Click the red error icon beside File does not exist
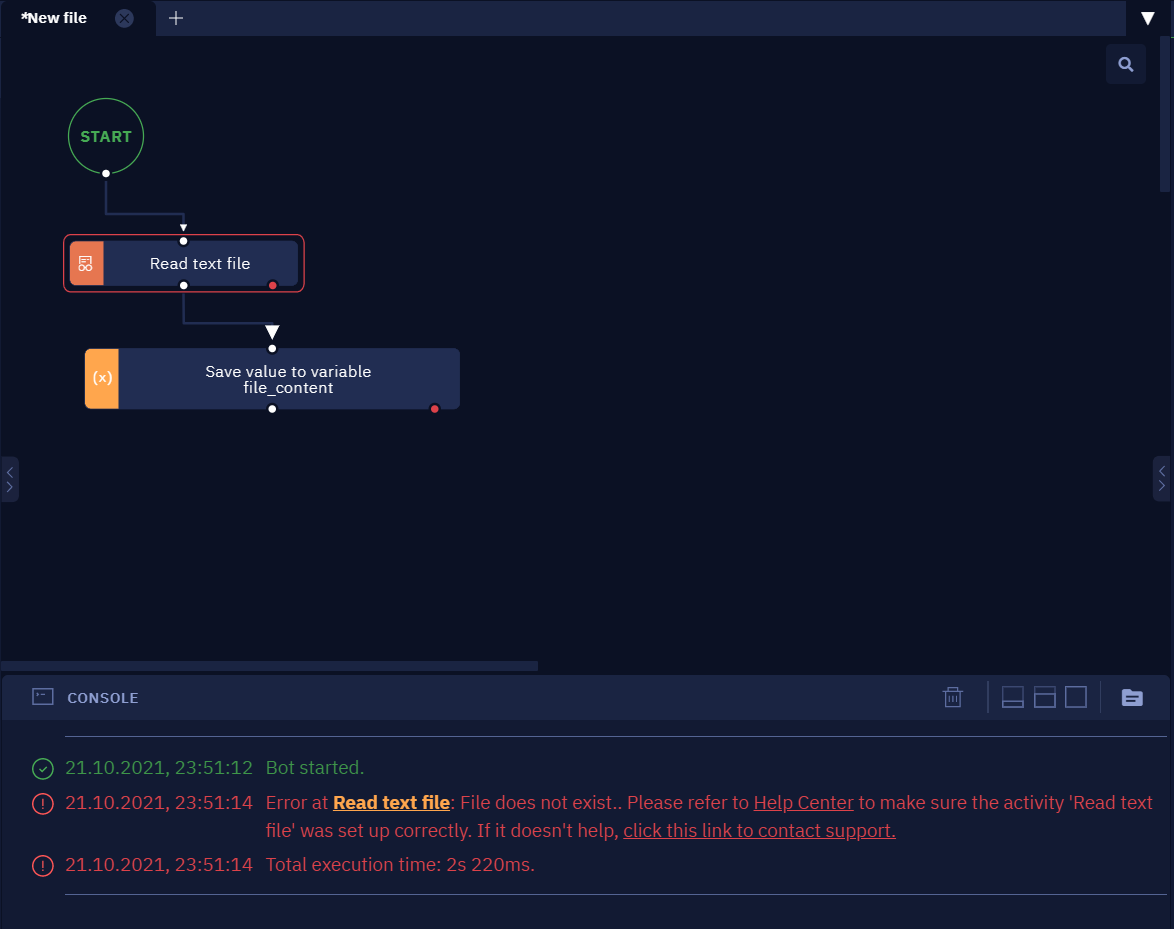Viewport: 1174px width, 929px height. [x=43, y=804]
